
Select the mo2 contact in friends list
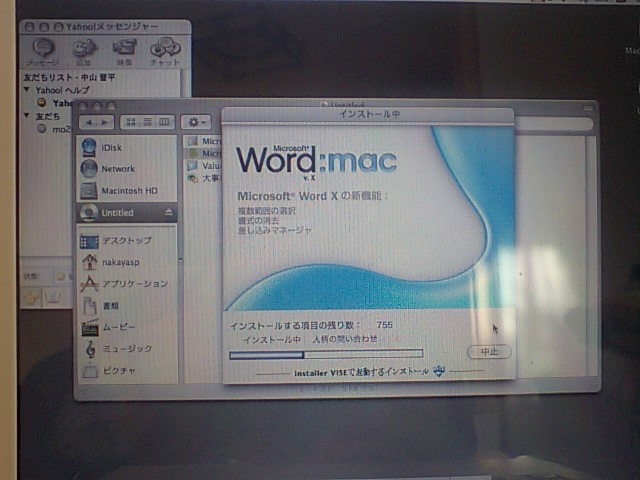(54, 129)
